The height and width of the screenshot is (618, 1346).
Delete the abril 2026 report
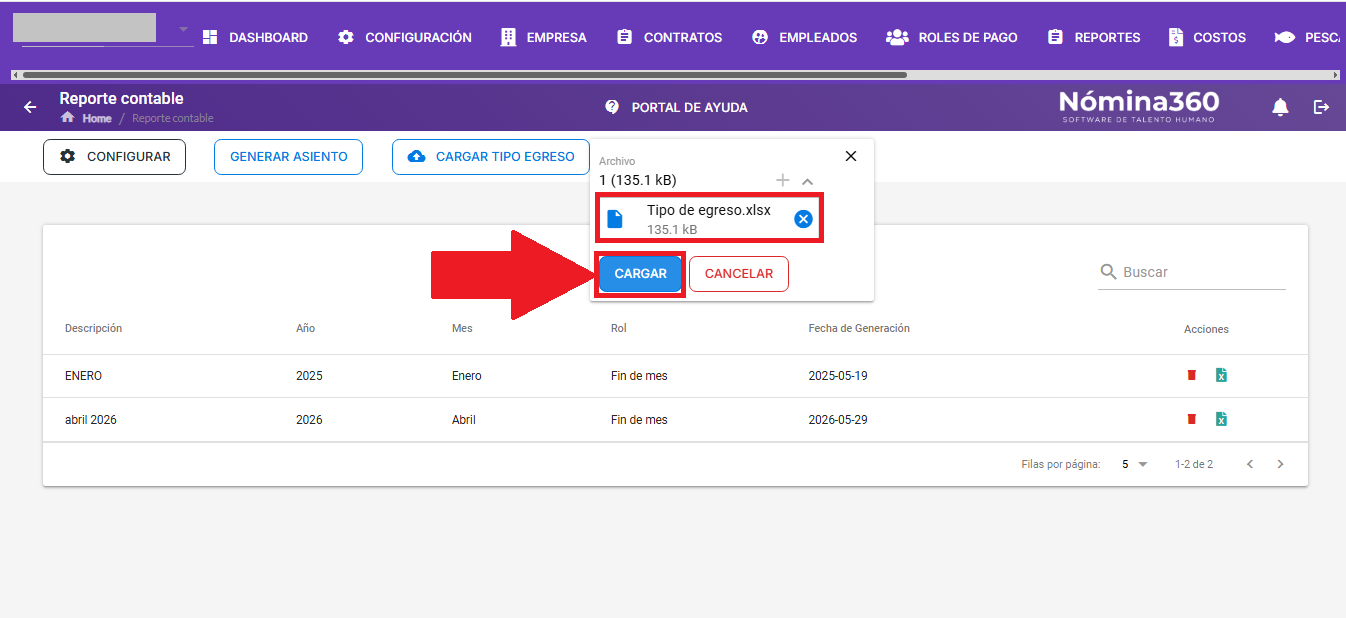pyautogui.click(x=1191, y=419)
